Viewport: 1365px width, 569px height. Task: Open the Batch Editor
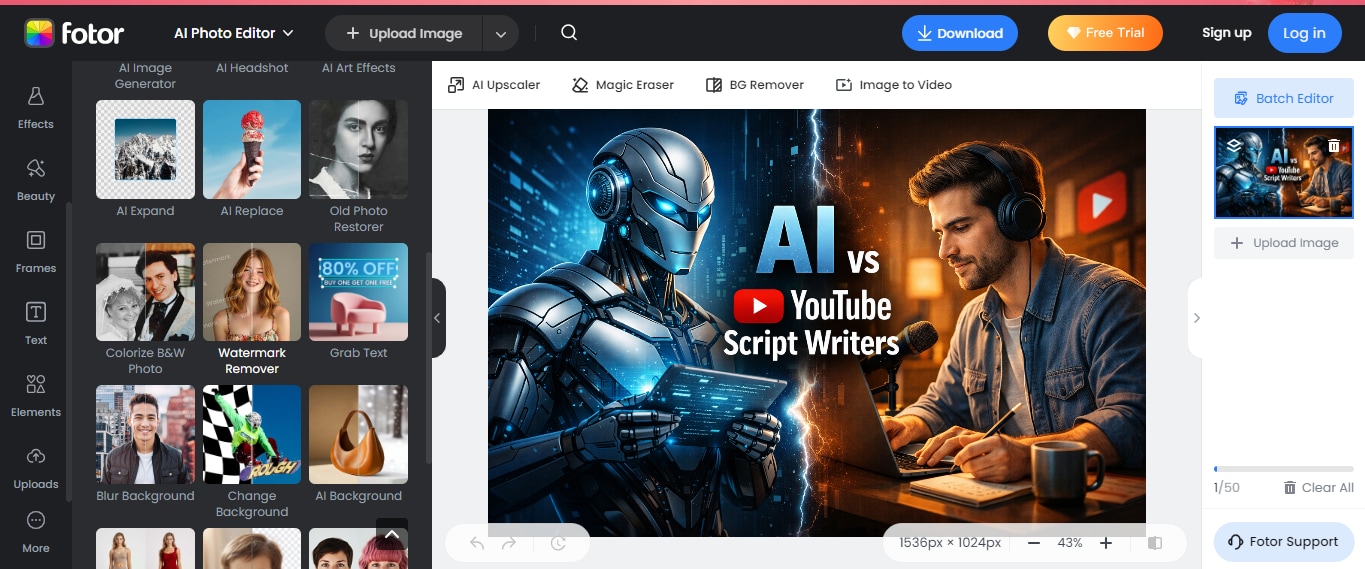[1284, 98]
